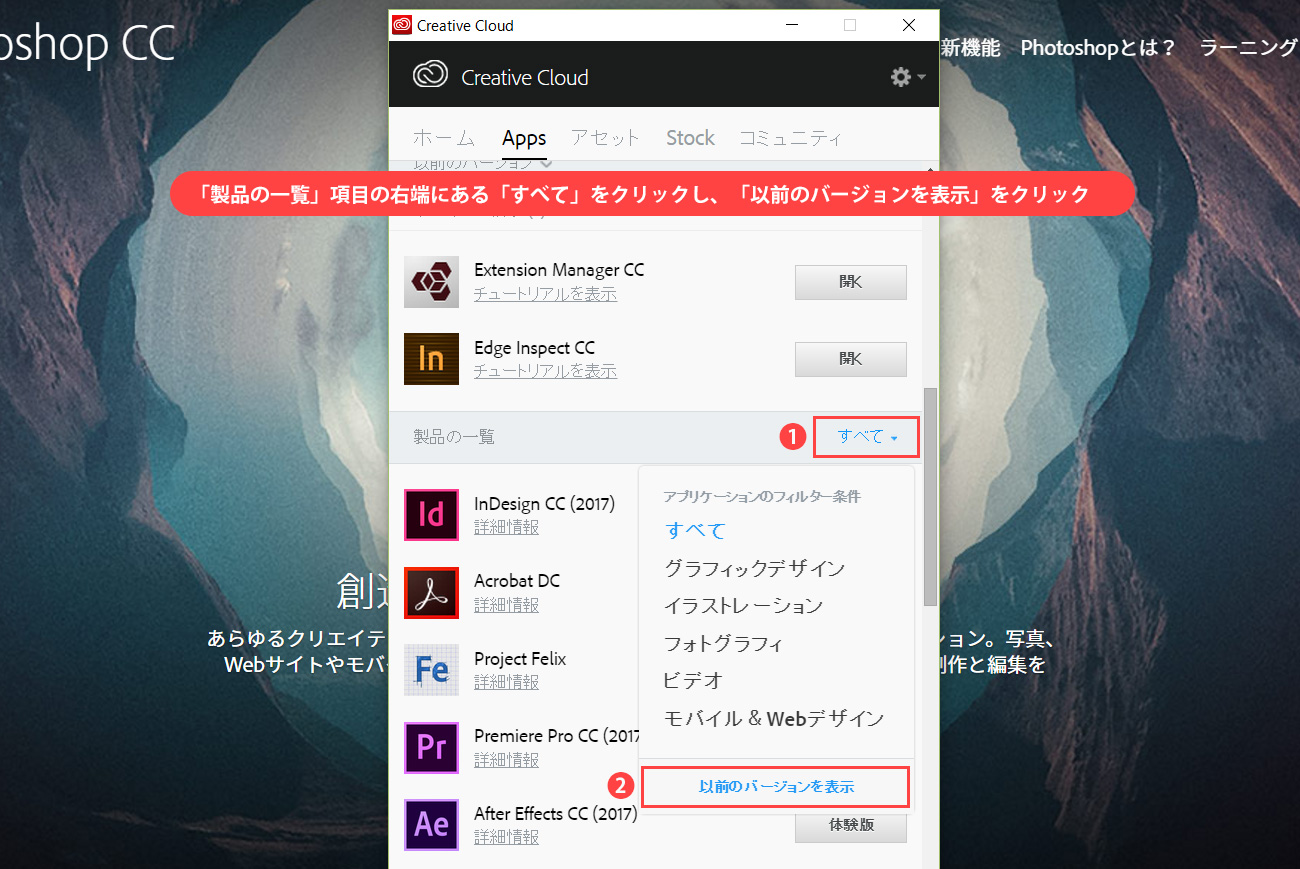
Task: Select イラストレーション filter option
Action: pos(743,606)
